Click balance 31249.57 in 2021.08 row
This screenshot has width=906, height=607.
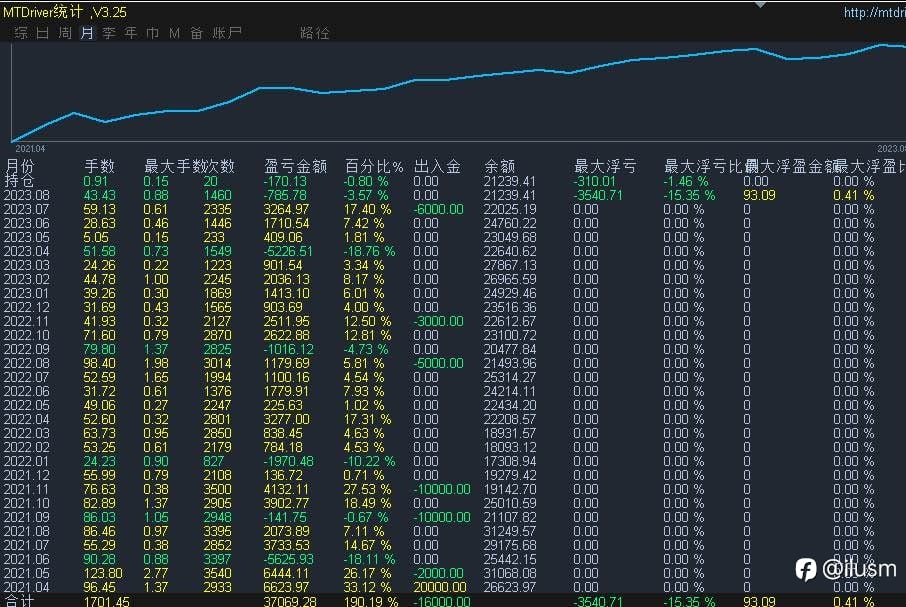coord(510,531)
